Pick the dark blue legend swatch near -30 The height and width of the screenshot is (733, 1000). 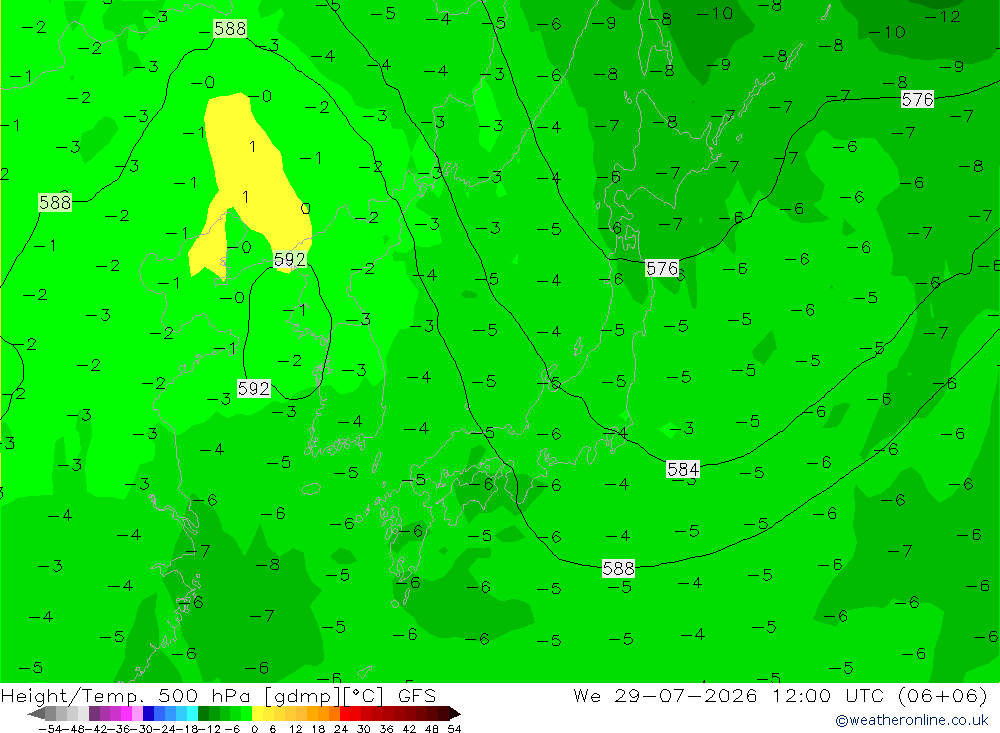point(148,713)
